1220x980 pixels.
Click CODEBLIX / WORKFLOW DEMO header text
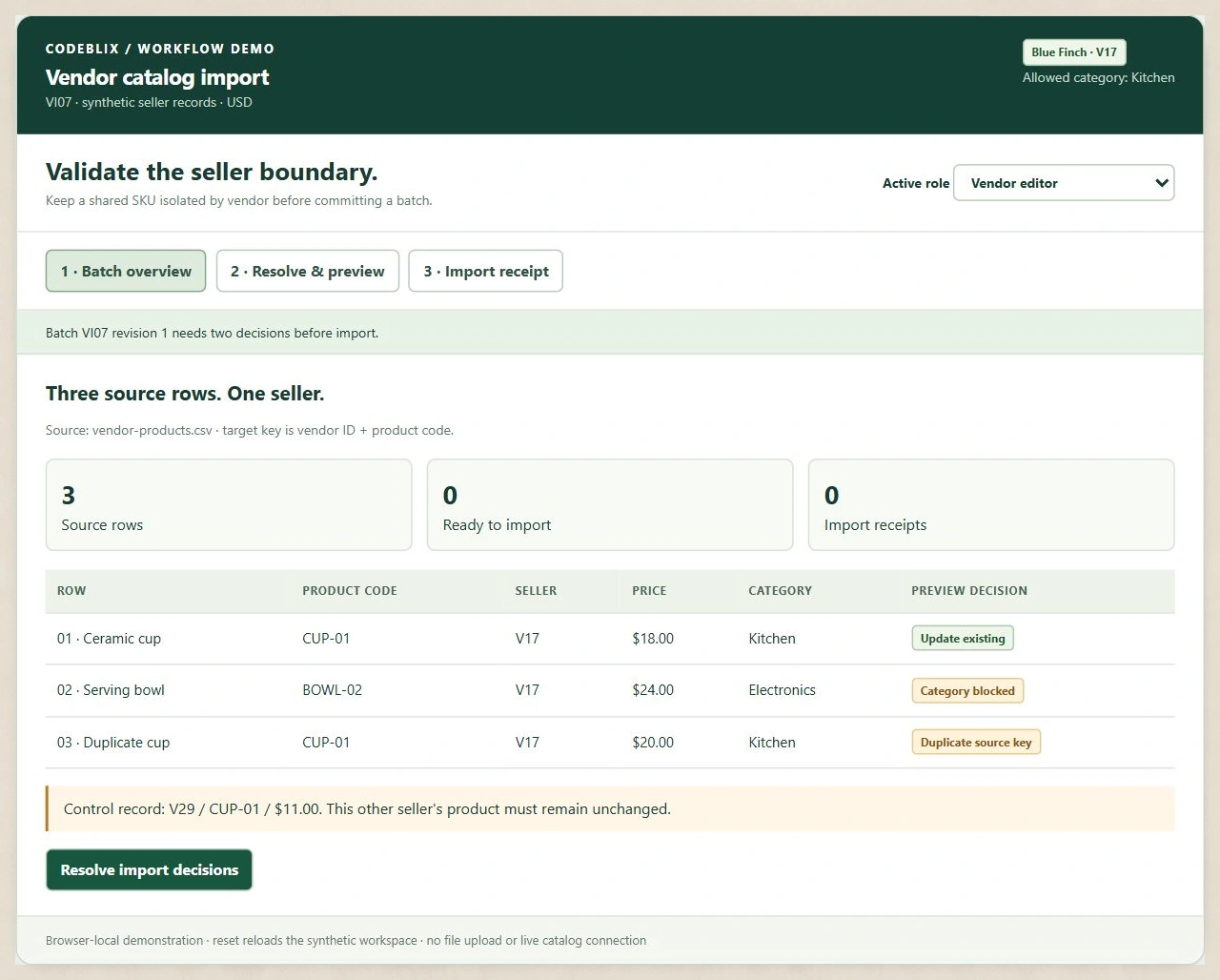point(160,49)
